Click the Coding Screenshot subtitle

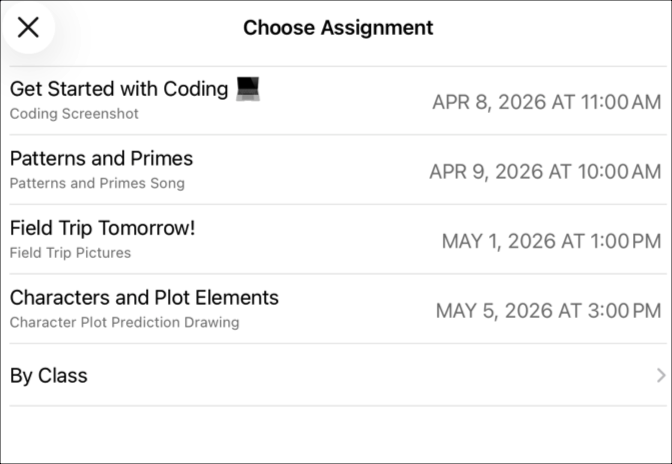pyautogui.click(x=74, y=114)
